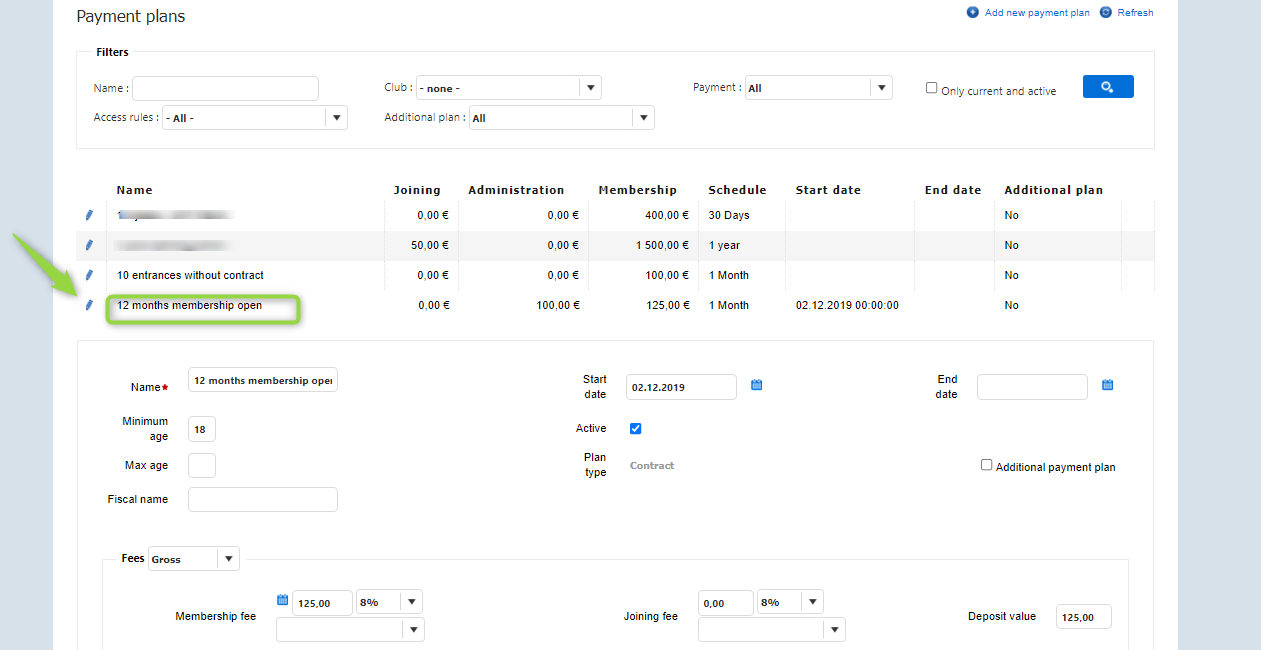
Task: Click the Refresh link
Action: pyautogui.click(x=1134, y=13)
